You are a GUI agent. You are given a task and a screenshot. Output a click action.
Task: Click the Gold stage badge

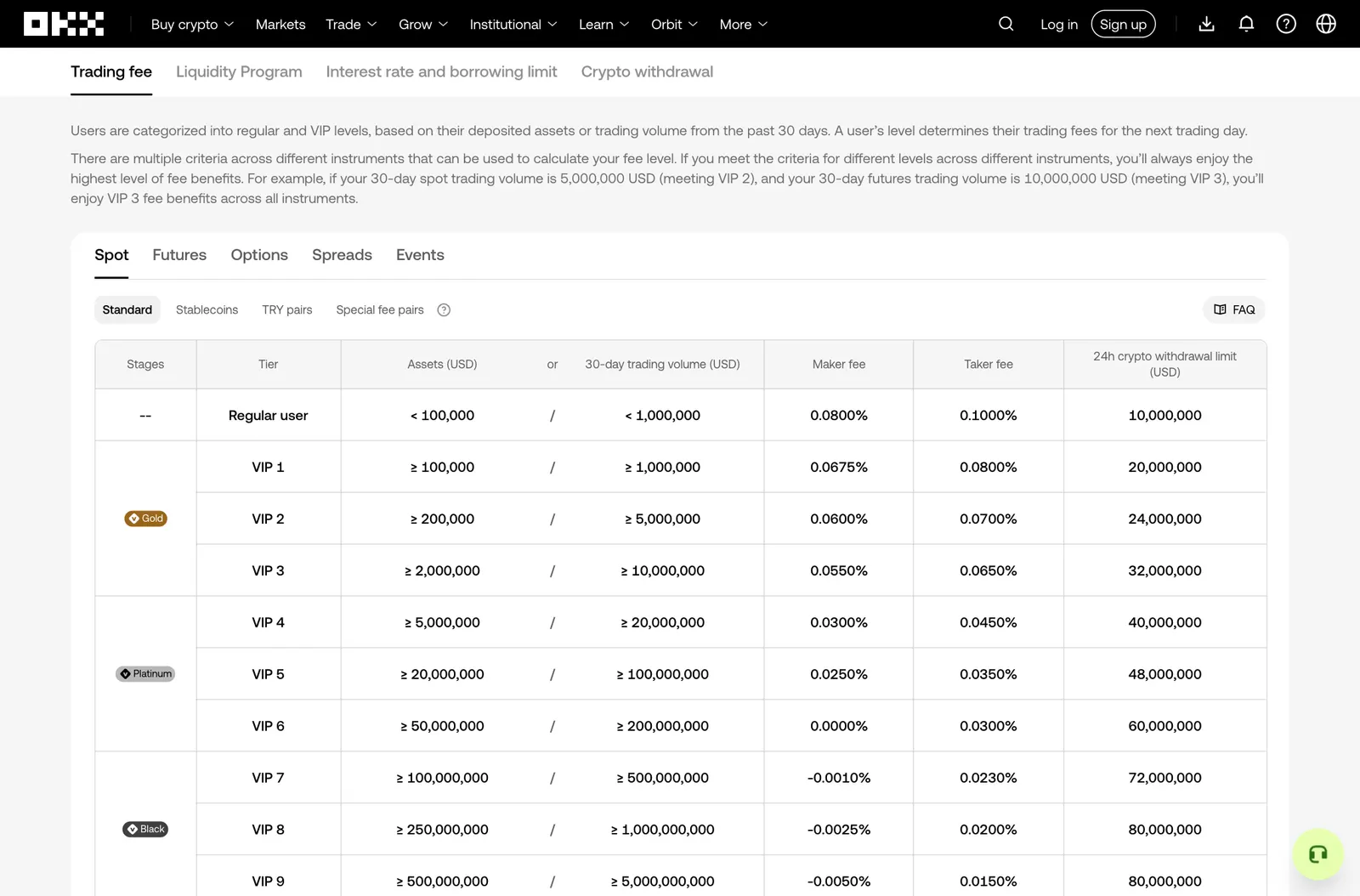[145, 519]
